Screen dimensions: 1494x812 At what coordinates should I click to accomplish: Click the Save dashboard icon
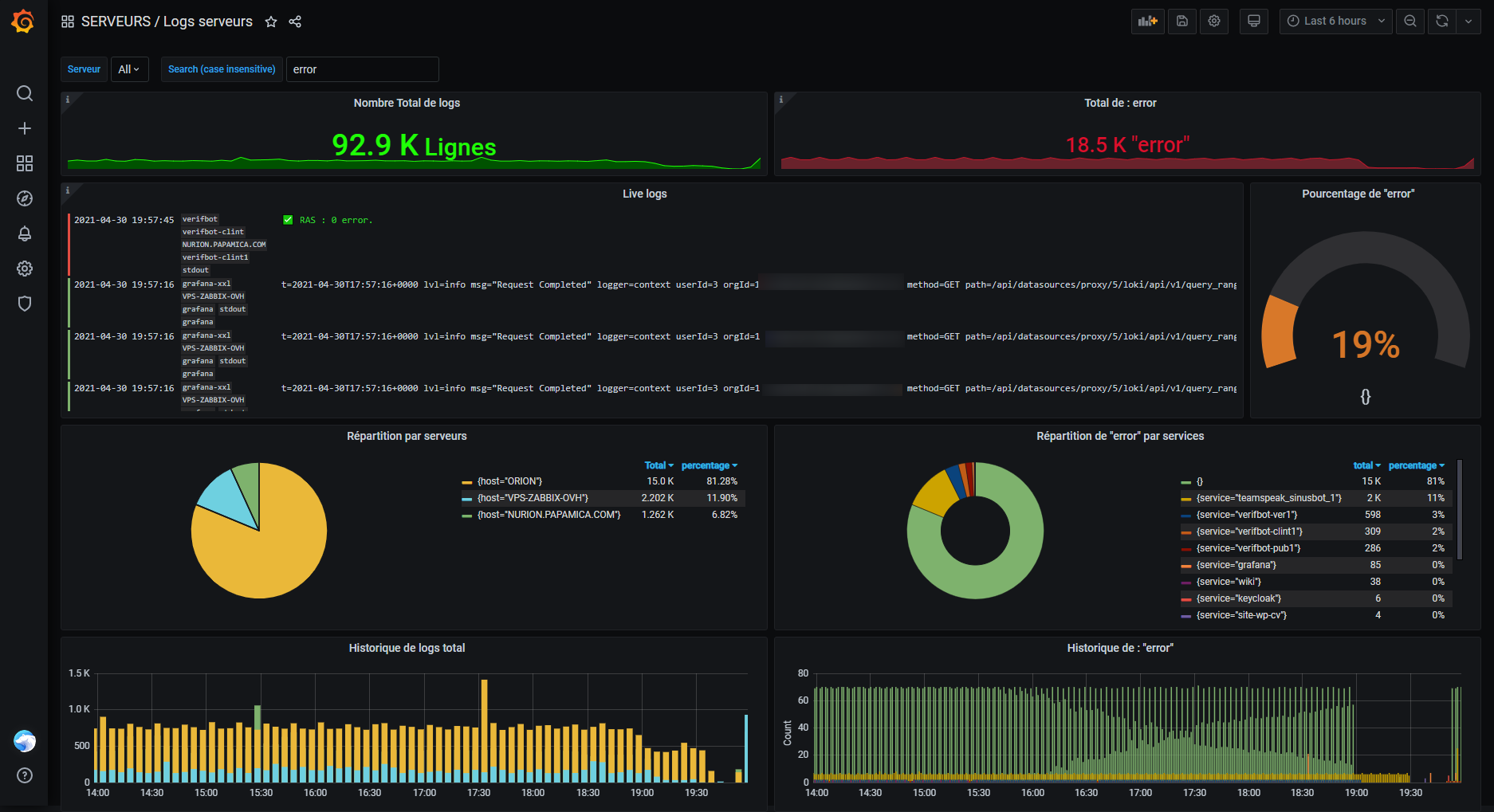coord(1182,22)
